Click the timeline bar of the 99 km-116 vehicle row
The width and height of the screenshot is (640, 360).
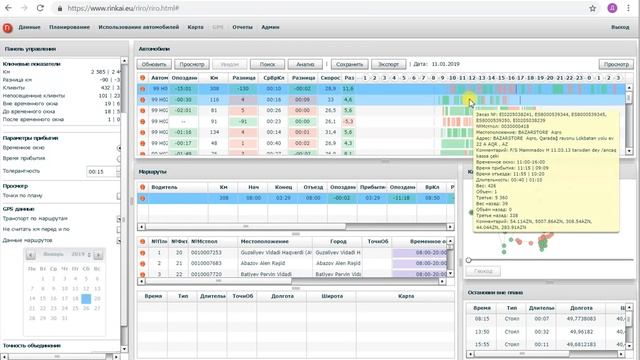click(x=490, y=100)
